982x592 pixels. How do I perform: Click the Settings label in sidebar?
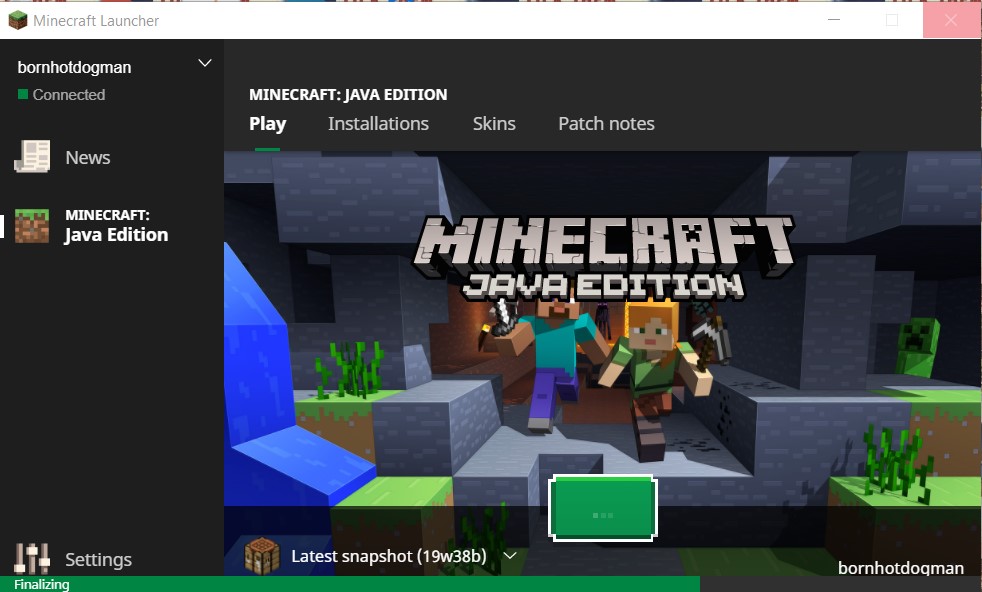98,559
